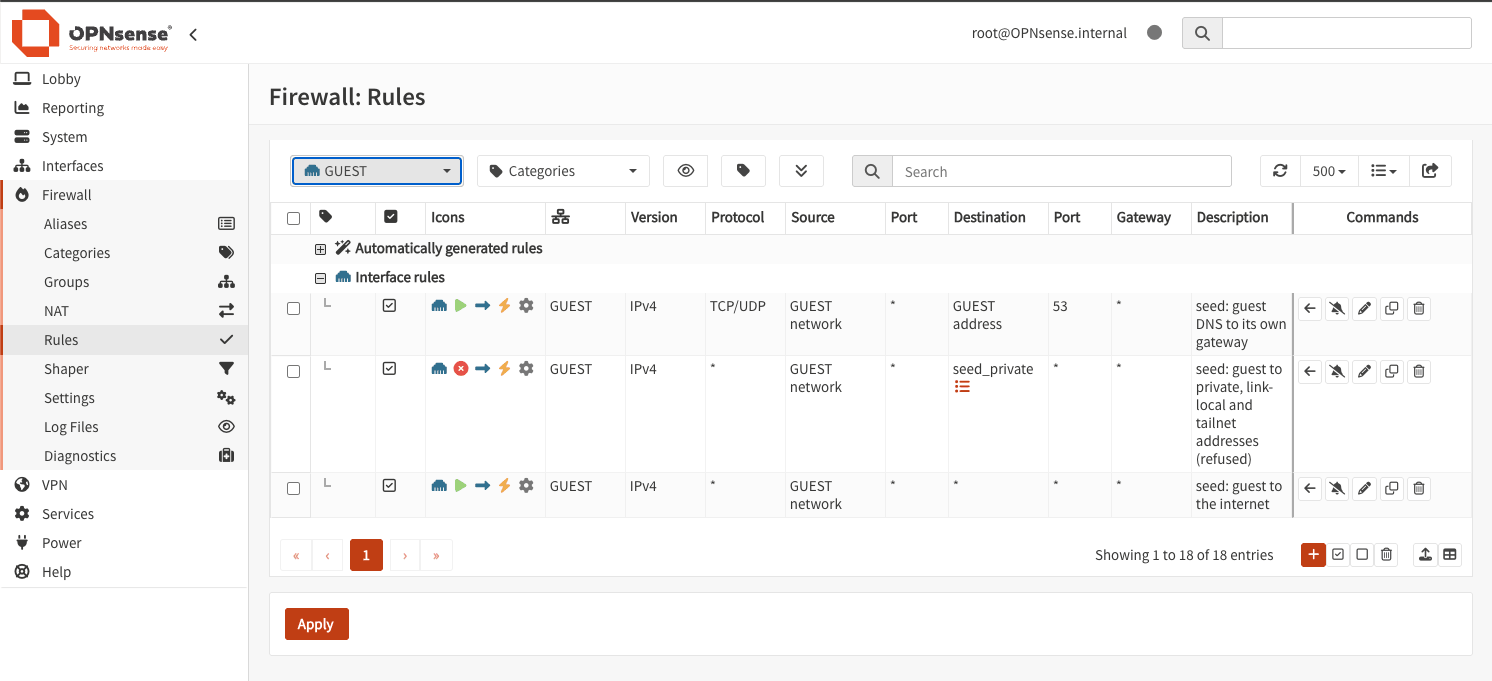Open the 500 rows-per-page dropdown

pyautogui.click(x=1329, y=171)
